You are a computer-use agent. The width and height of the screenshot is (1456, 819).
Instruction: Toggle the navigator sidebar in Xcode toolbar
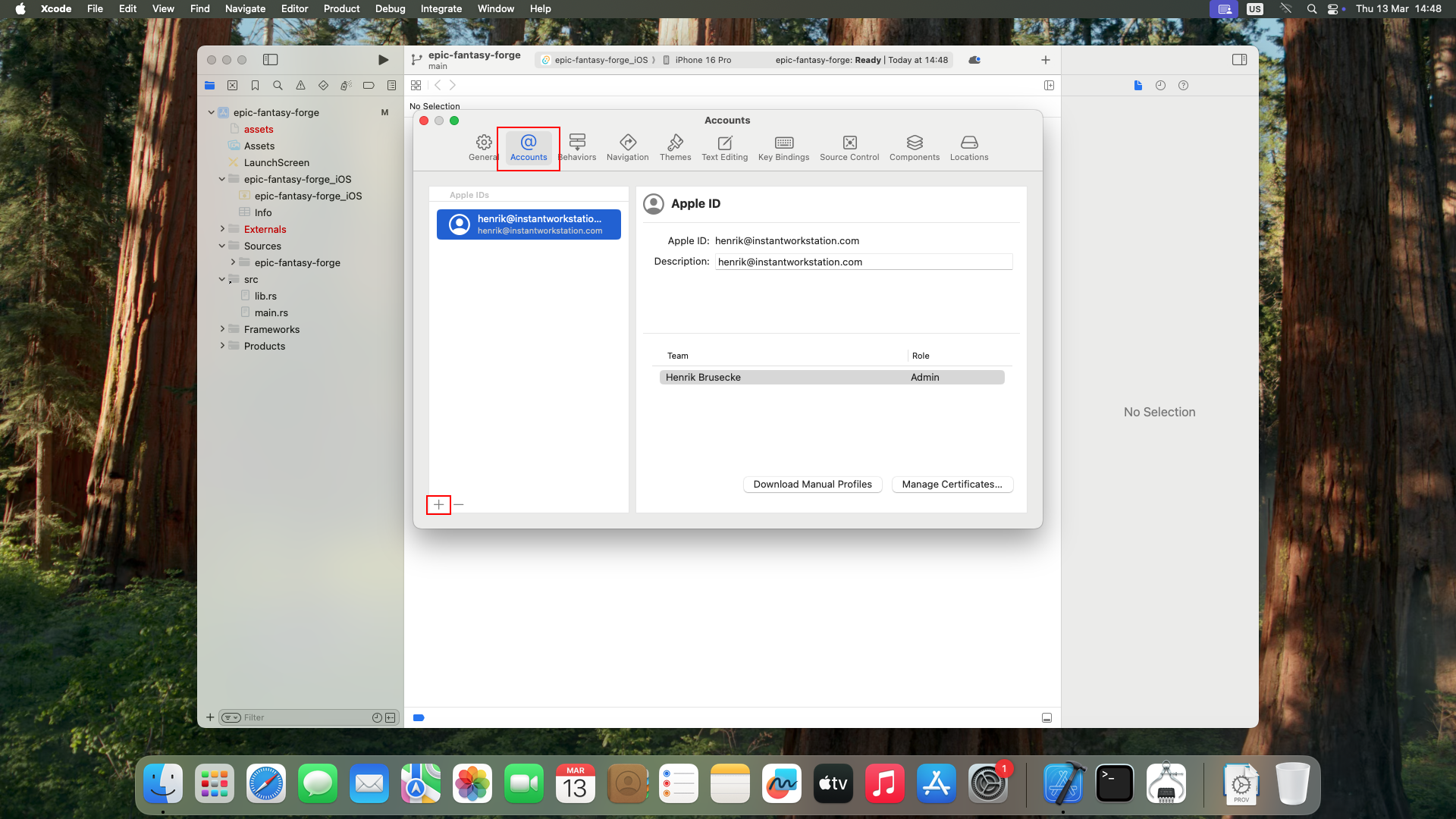click(x=270, y=60)
